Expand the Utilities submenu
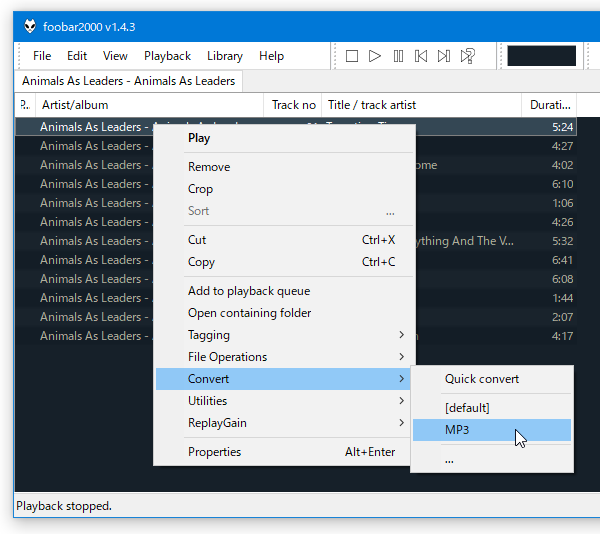600x534 pixels. tap(284, 401)
